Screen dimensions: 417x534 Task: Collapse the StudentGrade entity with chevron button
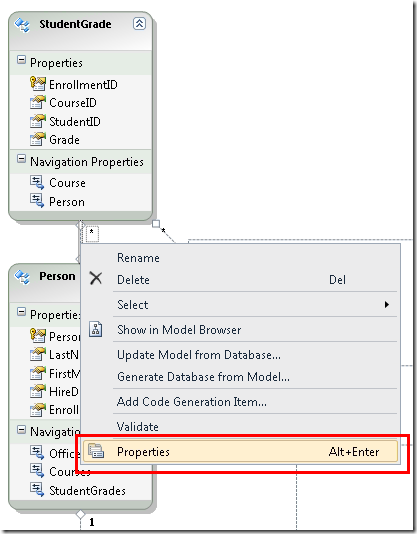point(139,24)
